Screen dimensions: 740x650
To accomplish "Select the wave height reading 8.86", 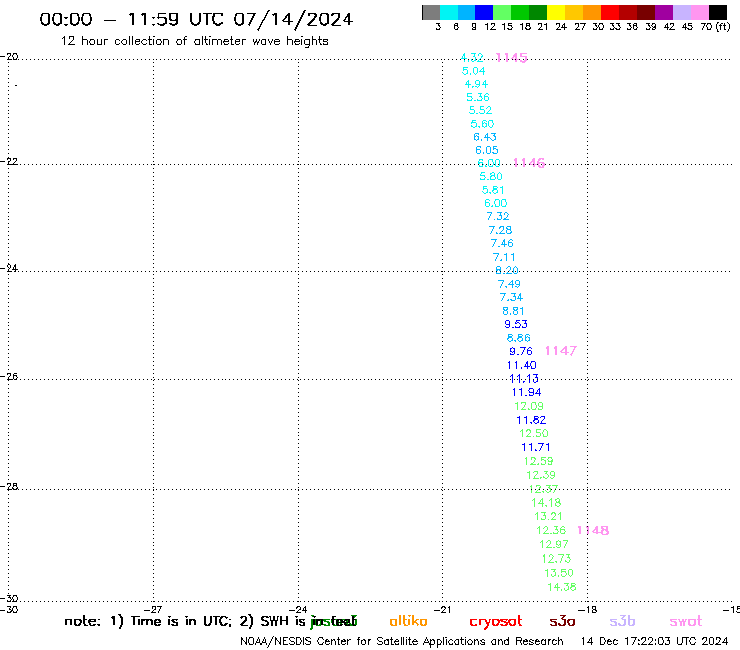I will coord(519,338).
